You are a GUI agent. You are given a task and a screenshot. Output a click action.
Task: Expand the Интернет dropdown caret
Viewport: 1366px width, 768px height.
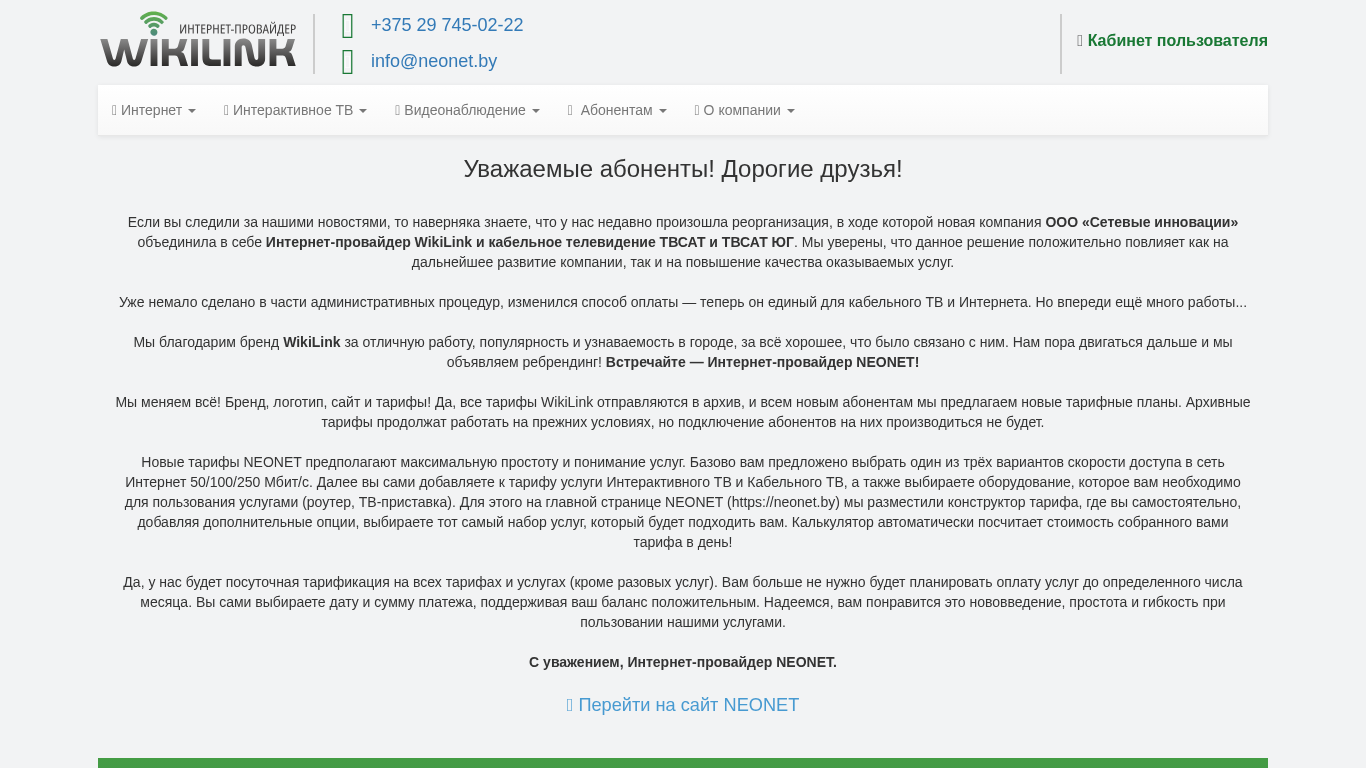tap(192, 111)
